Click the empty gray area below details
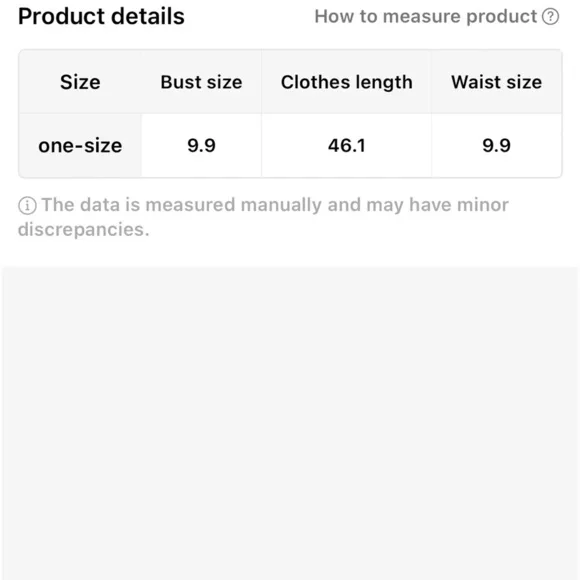Screen dimensions: 580x580 tap(290, 423)
